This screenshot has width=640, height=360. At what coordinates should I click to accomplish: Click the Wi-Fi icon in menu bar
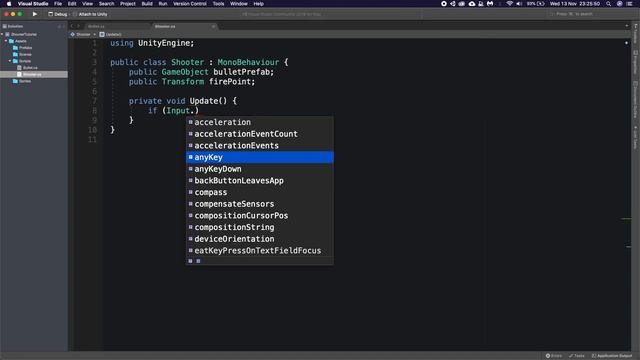coord(509,4)
